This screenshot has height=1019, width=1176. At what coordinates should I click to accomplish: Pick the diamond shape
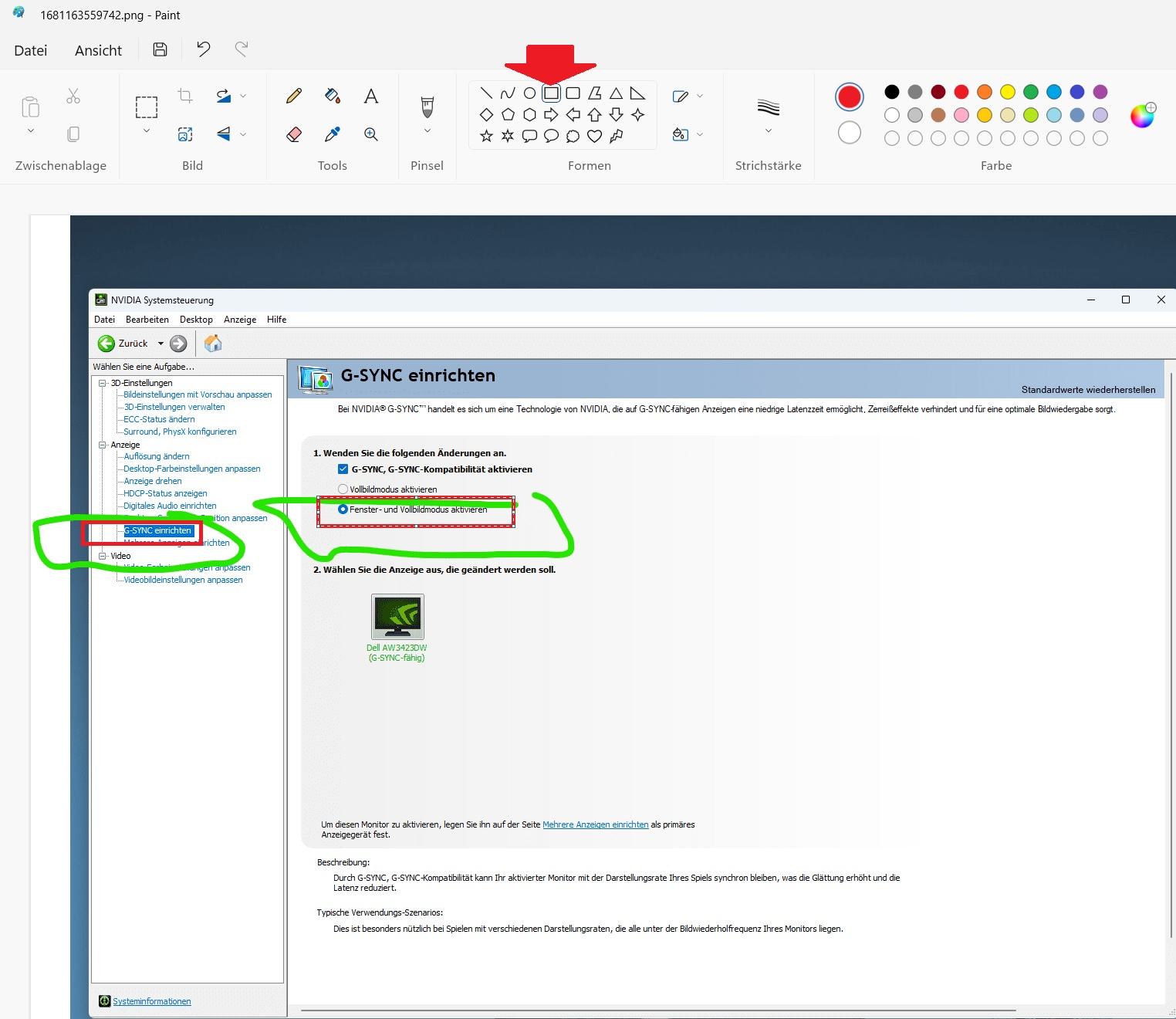(486, 115)
